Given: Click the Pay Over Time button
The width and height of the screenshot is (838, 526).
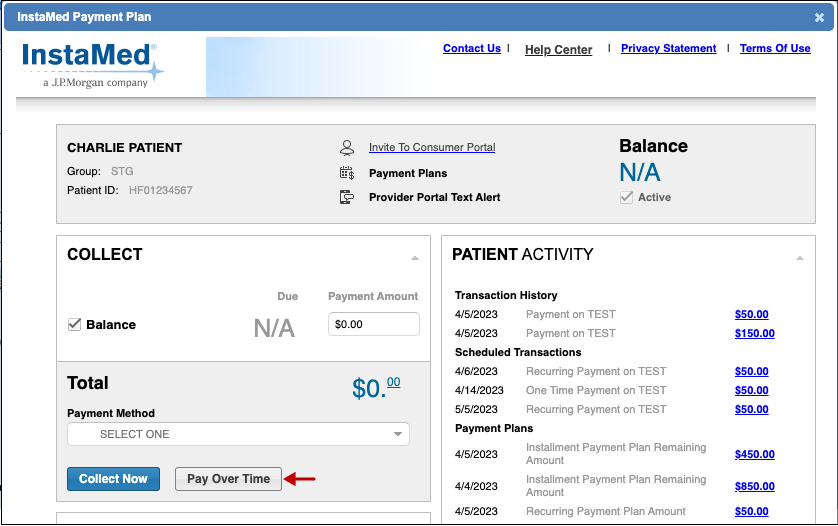Looking at the screenshot, I should [x=228, y=479].
